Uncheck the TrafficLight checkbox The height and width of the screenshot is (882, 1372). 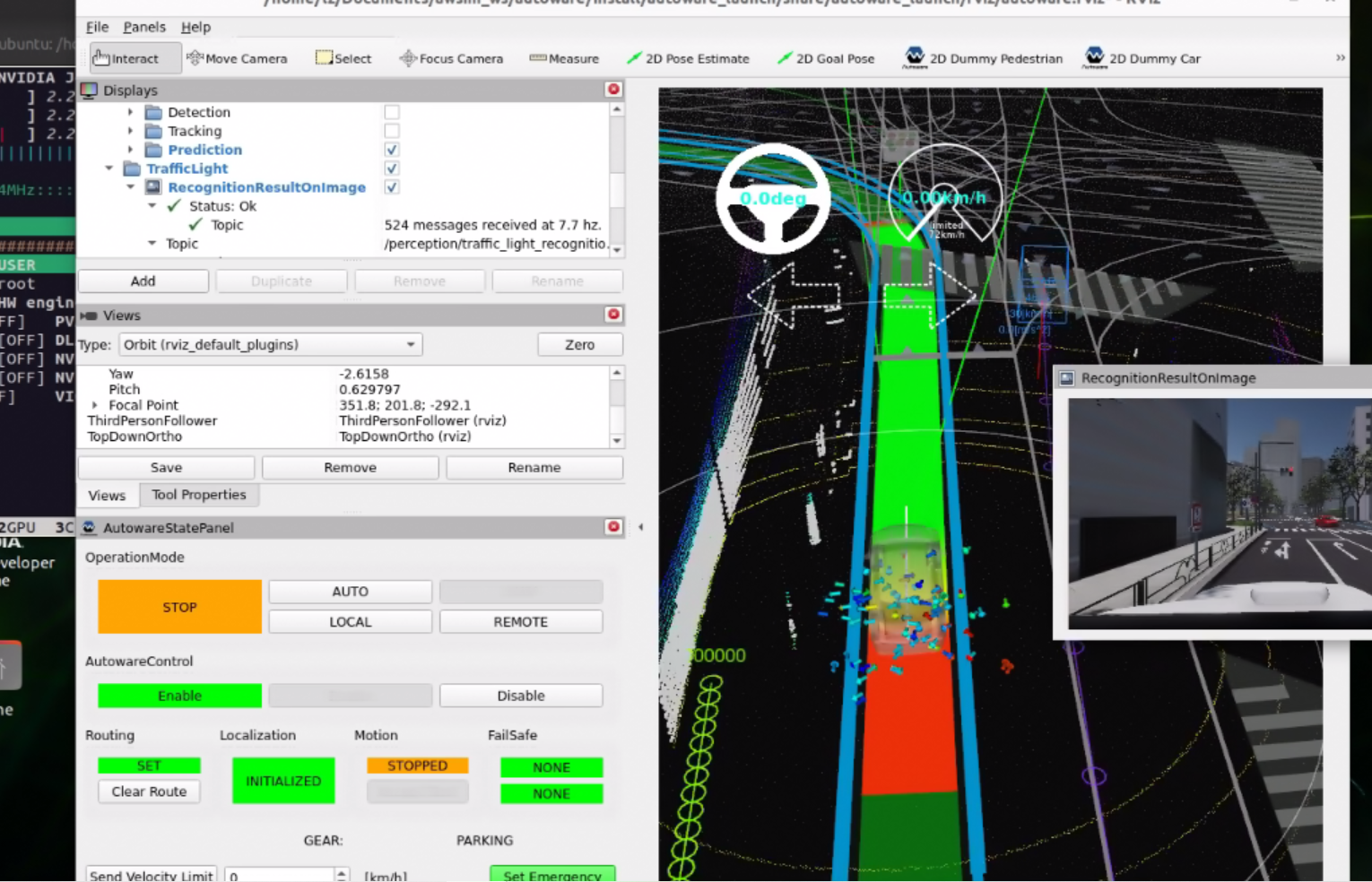click(x=392, y=169)
